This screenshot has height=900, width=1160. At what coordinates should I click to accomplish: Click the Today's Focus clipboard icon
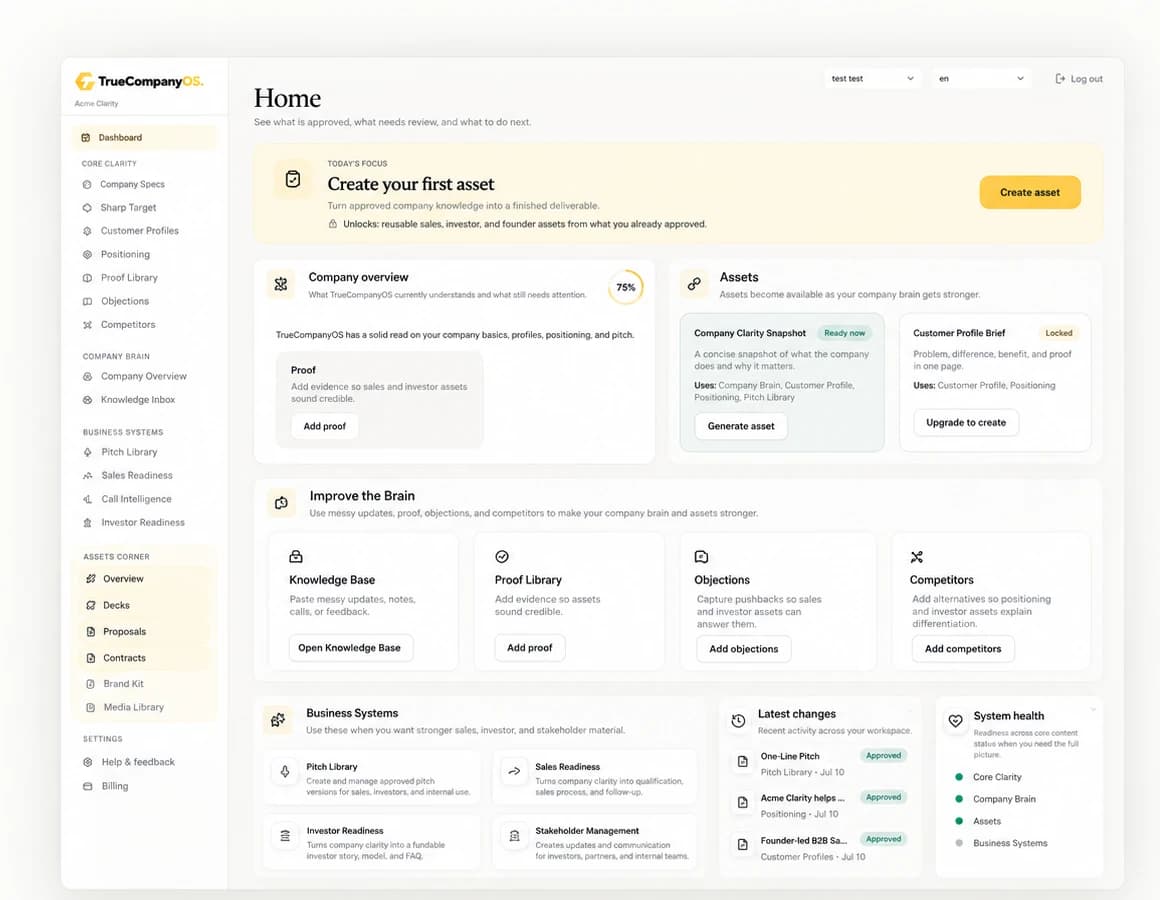coord(293,179)
